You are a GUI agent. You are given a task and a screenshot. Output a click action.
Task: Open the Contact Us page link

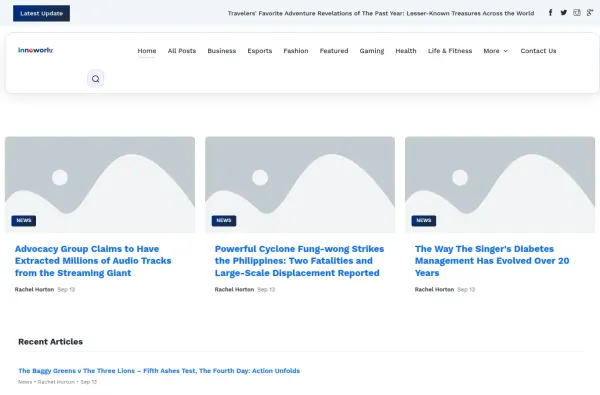538,51
